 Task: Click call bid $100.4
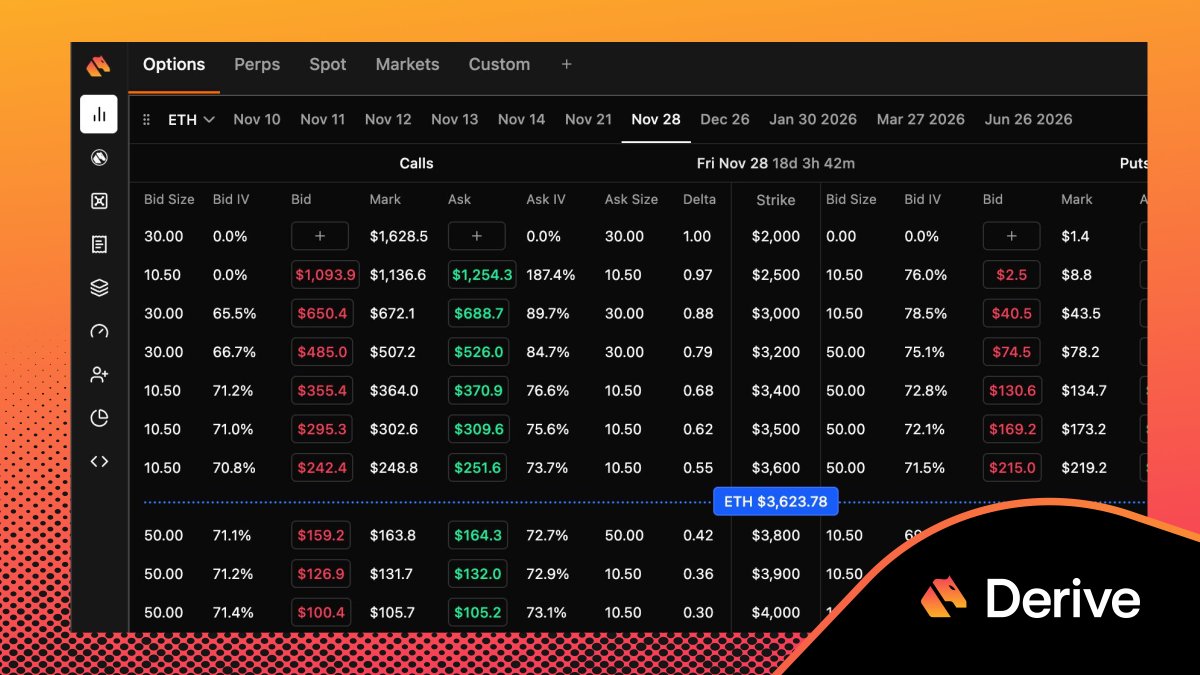point(321,612)
